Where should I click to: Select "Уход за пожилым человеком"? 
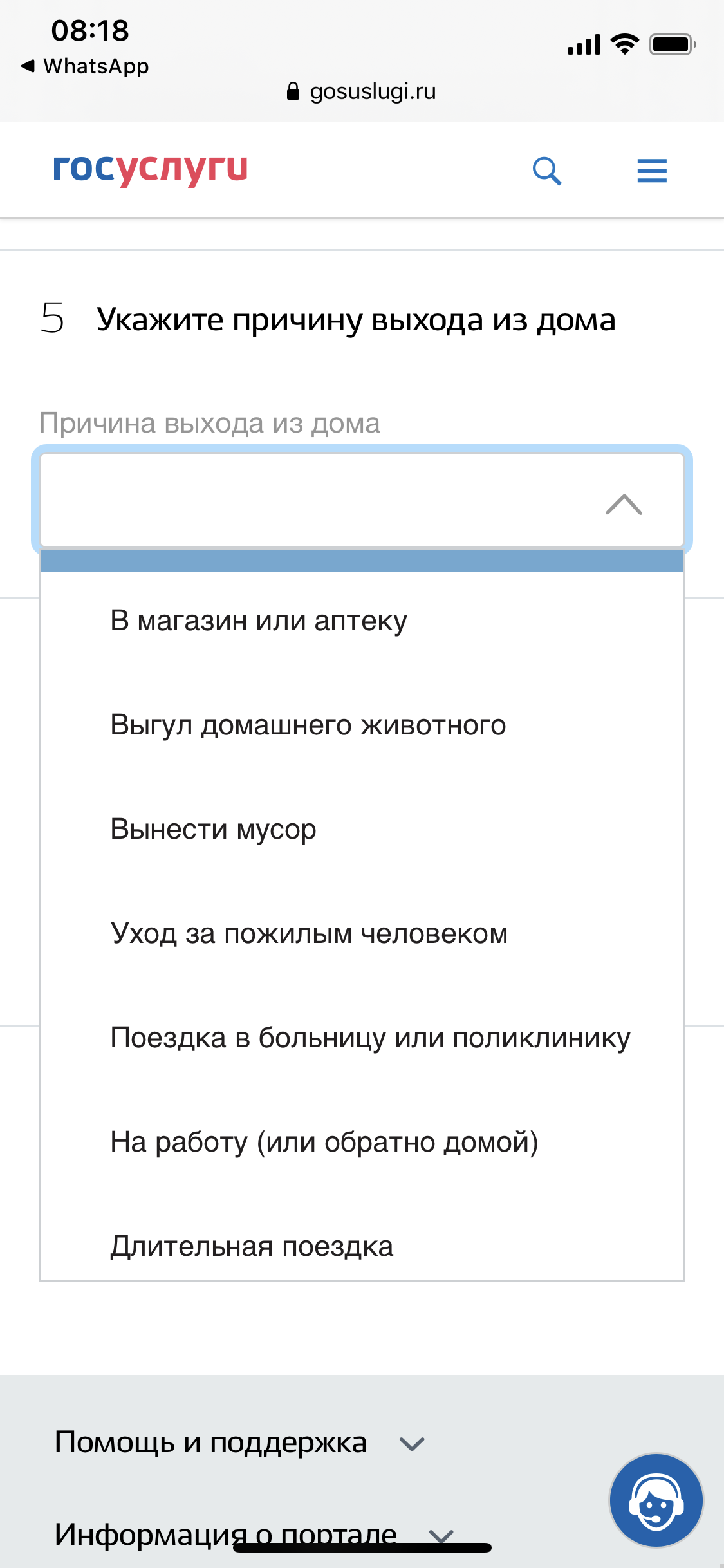click(x=309, y=934)
